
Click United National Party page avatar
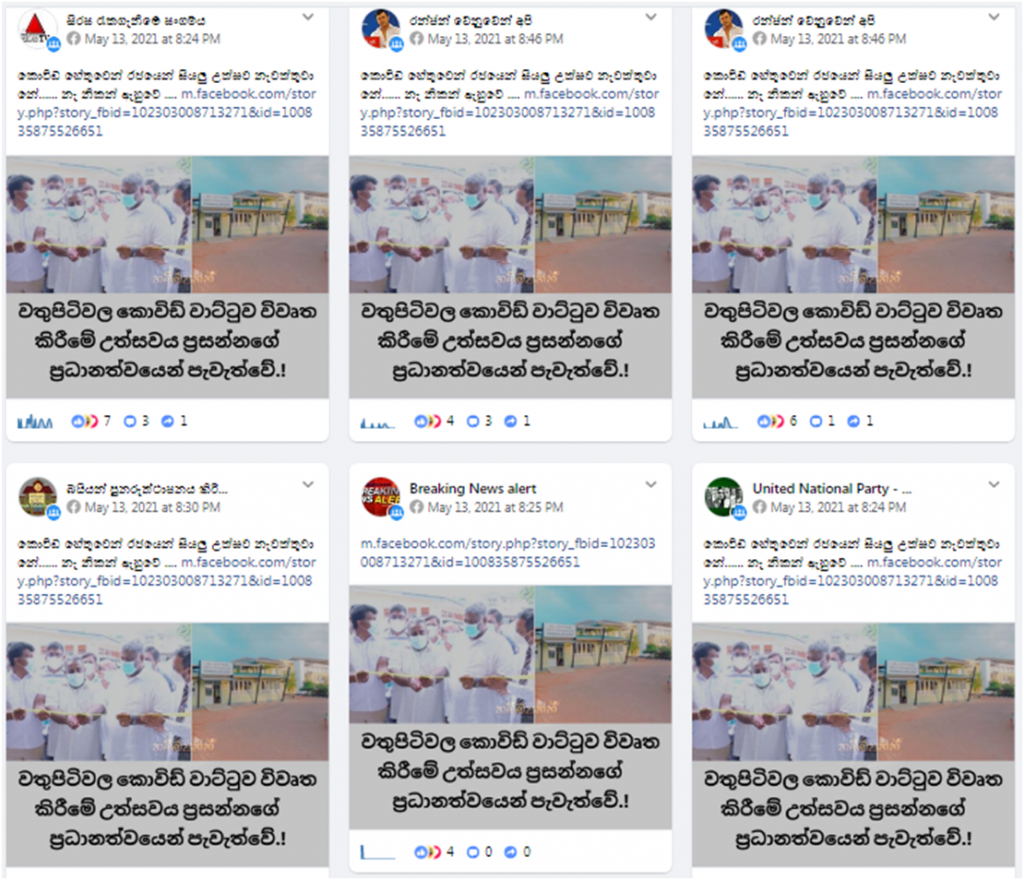pos(724,497)
